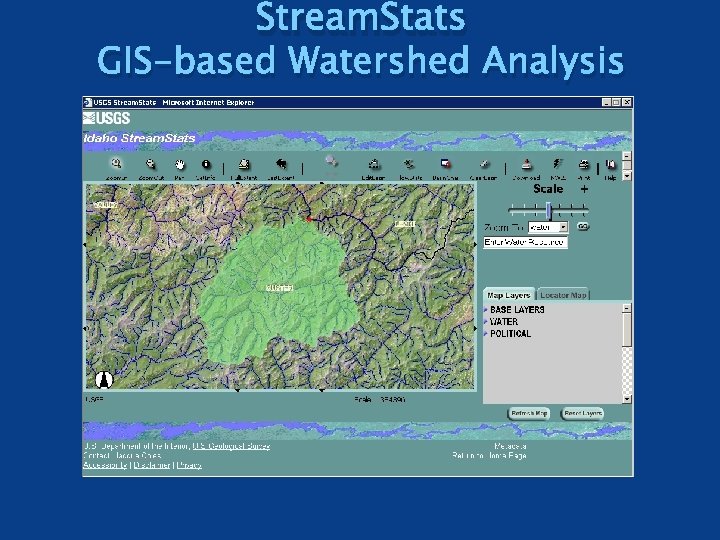Choose the Identify info tool

206,164
